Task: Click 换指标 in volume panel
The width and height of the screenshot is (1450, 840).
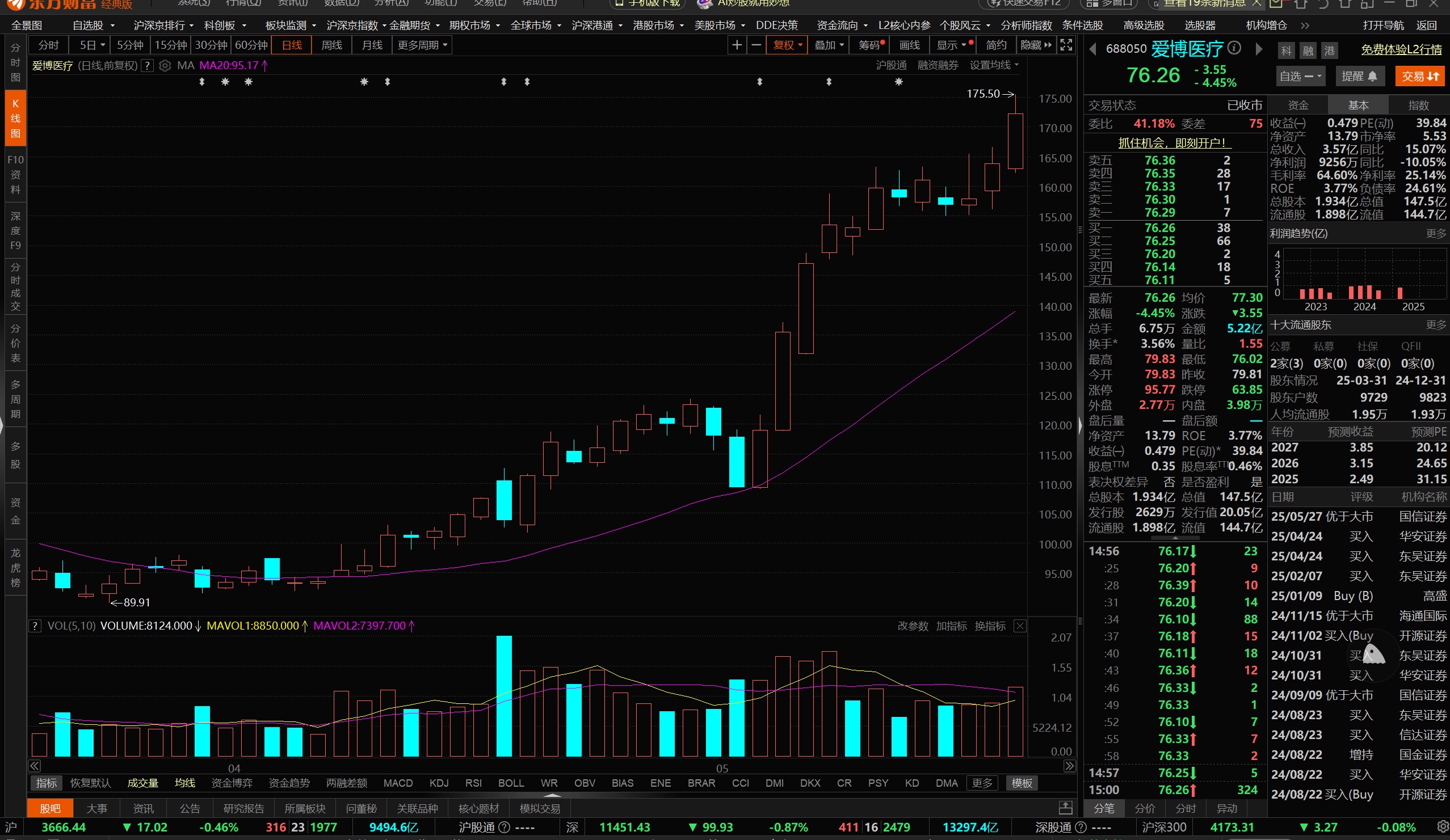Action: 990,626
